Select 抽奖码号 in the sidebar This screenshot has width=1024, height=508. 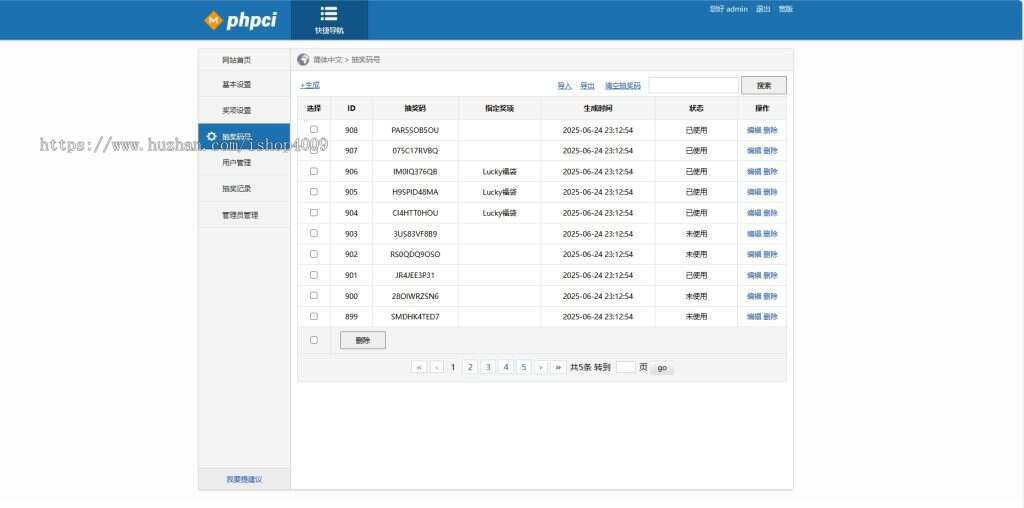(244, 136)
